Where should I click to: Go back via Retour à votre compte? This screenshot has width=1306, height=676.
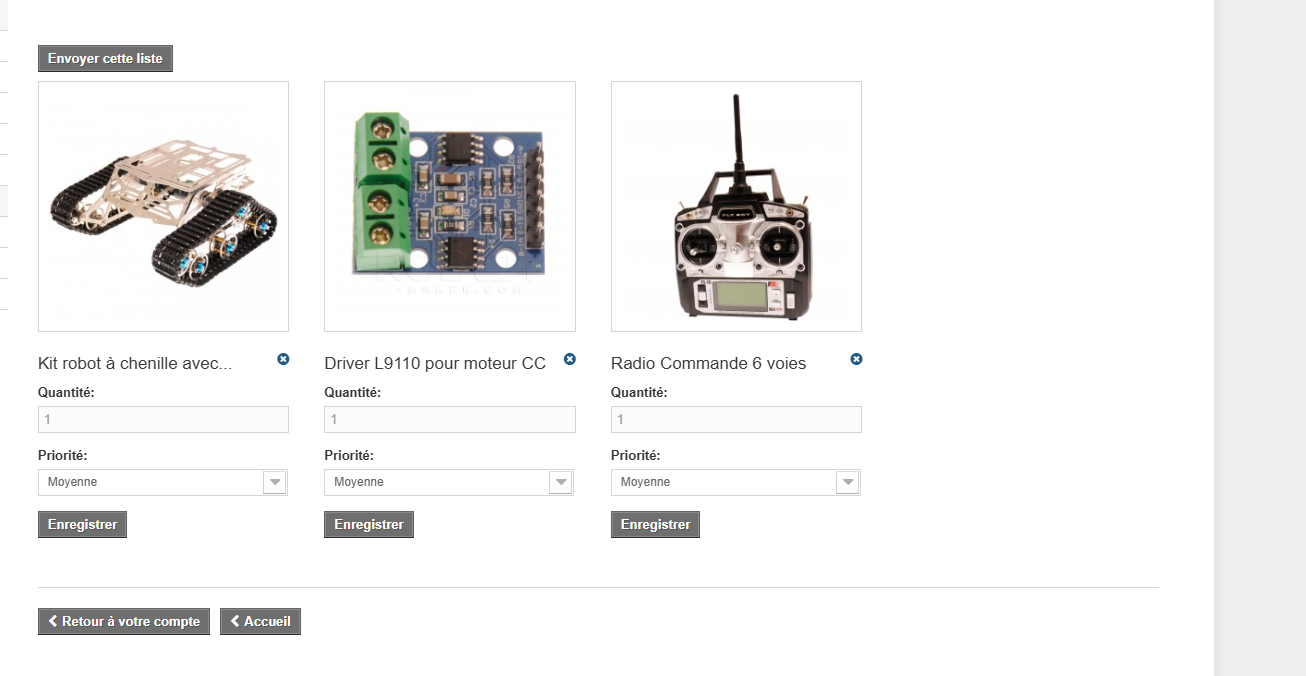(124, 621)
